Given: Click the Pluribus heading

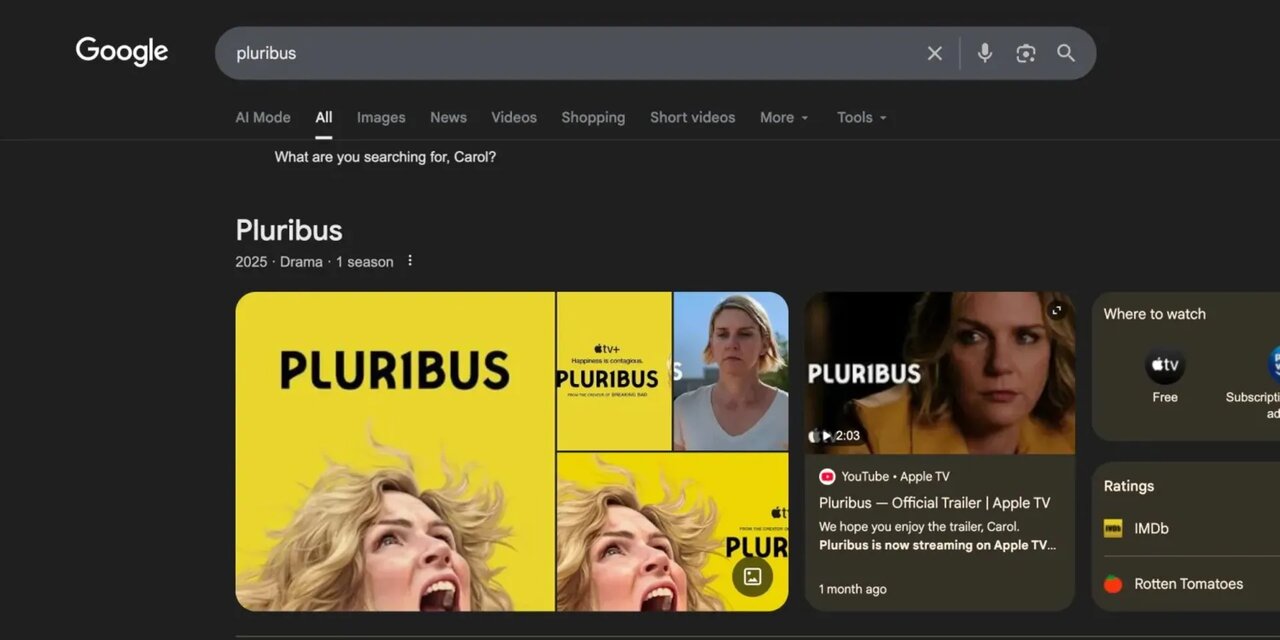Looking at the screenshot, I should click(288, 230).
